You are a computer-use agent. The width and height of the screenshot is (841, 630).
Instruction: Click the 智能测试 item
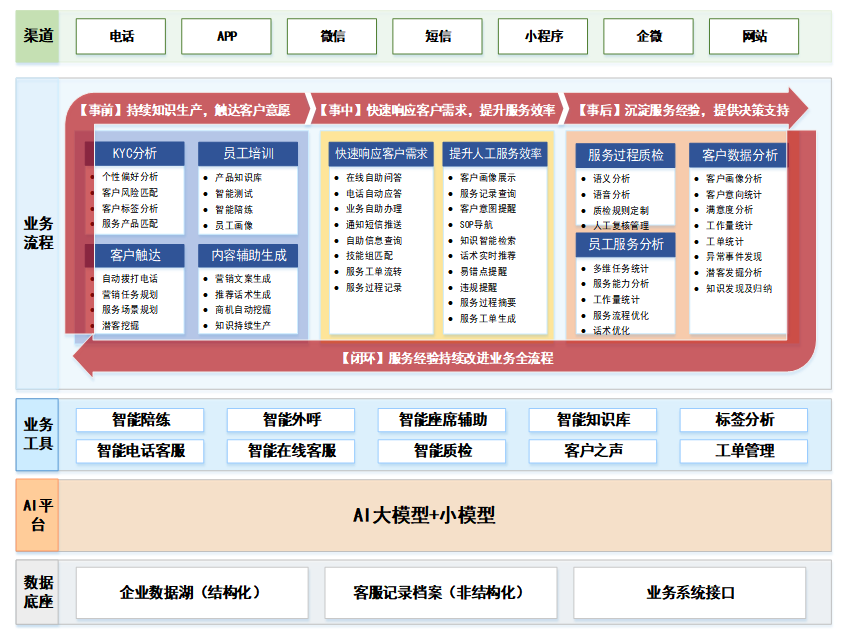point(234,194)
